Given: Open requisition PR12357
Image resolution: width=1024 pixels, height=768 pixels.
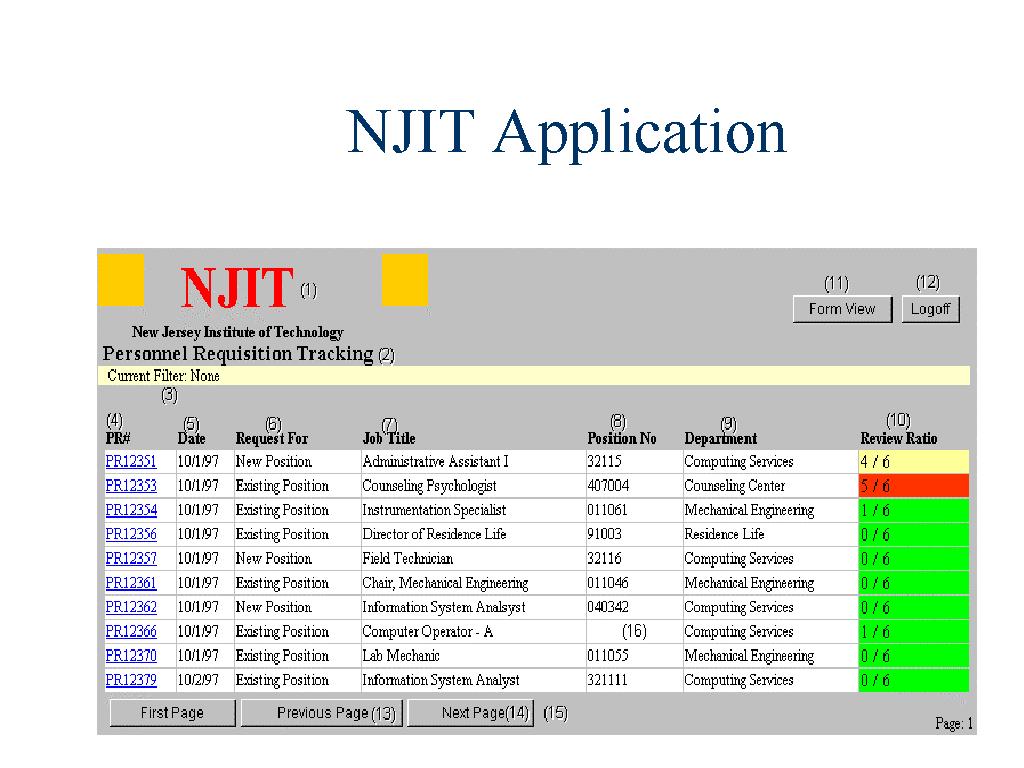Looking at the screenshot, I should 131,559.
